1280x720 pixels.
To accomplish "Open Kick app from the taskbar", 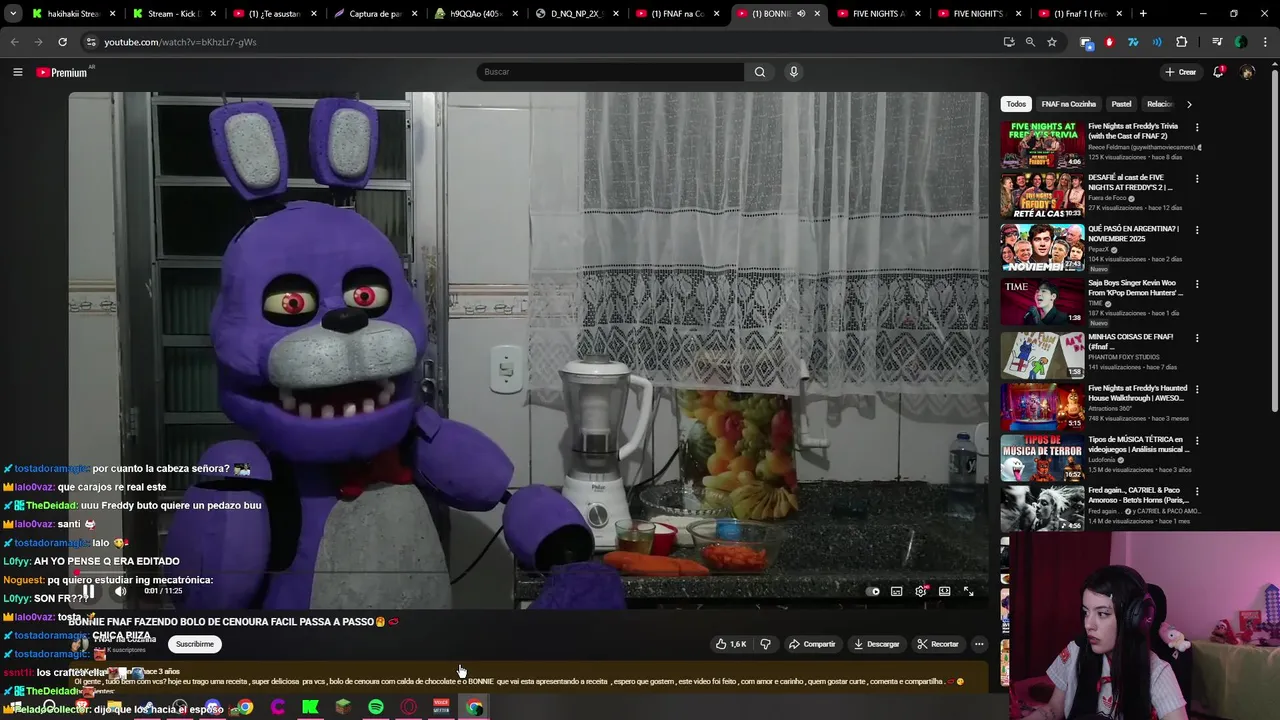I will coord(310,707).
